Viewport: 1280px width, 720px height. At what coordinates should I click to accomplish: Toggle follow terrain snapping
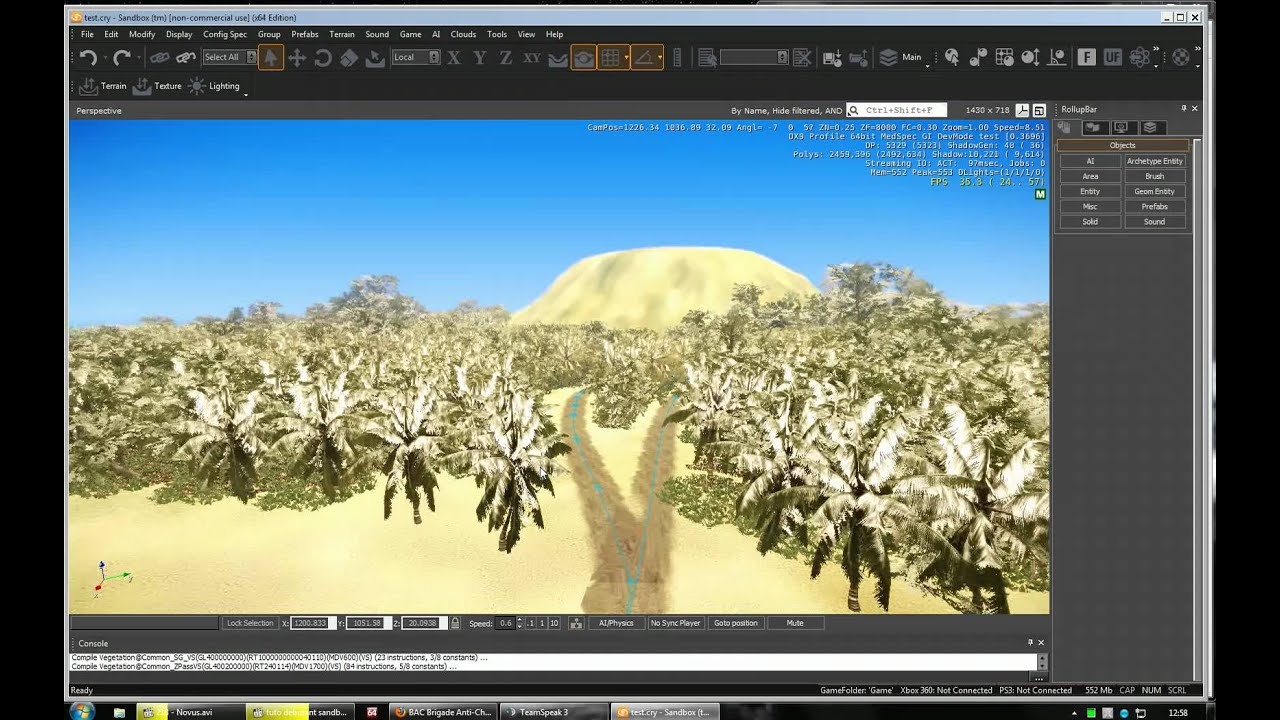(x=558, y=58)
